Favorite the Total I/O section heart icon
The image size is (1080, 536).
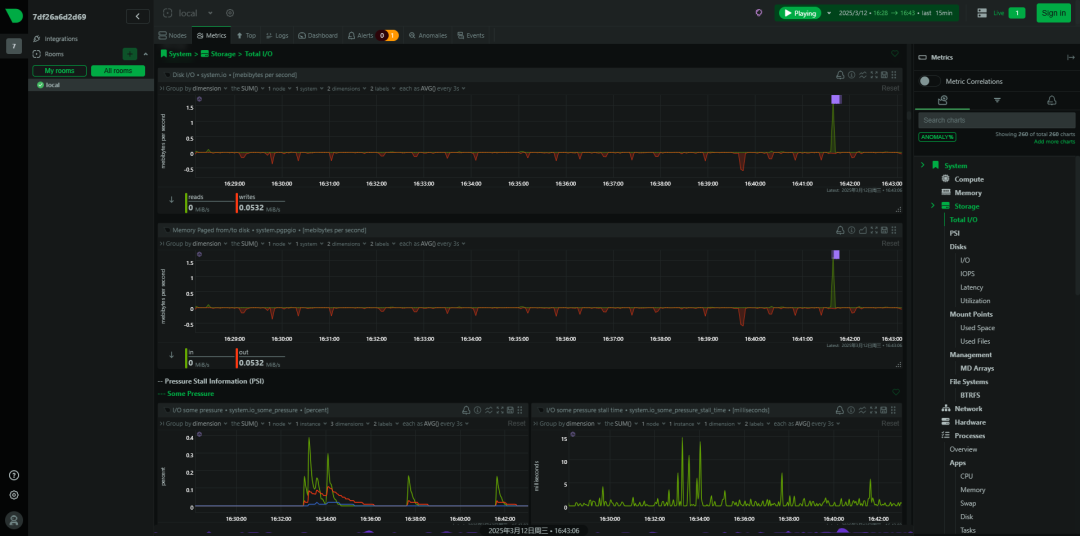[895, 53]
